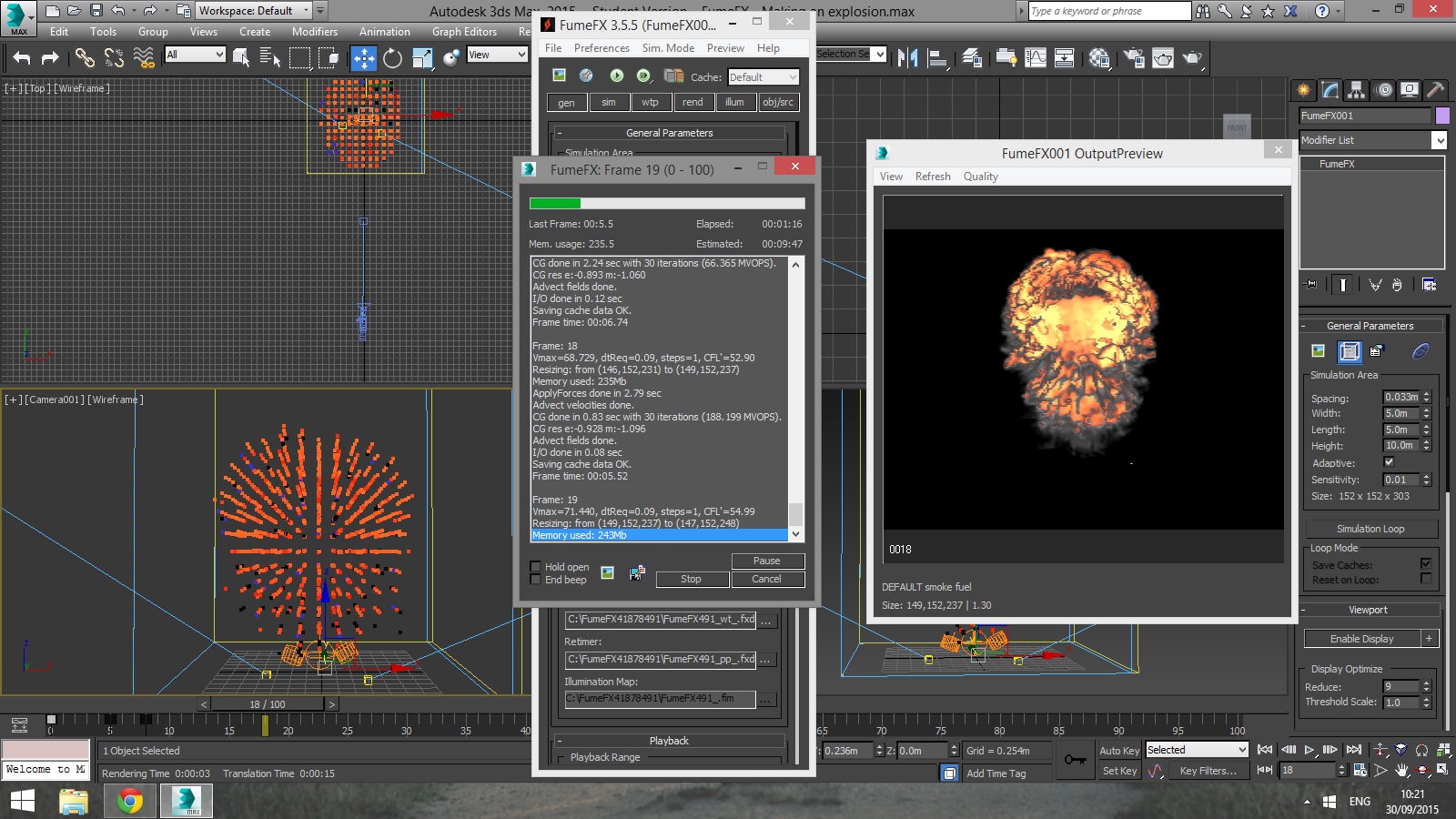Screen dimensions: 1456x819
Task: Click the purple object color swatch
Action: coord(1442,116)
